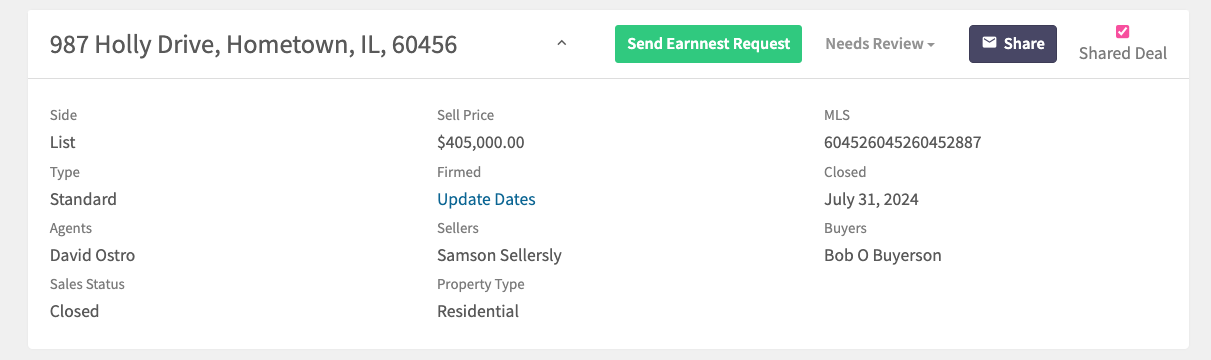Click the sell price $405,000.00
Image resolution: width=1211 pixels, height=360 pixels.
click(481, 142)
